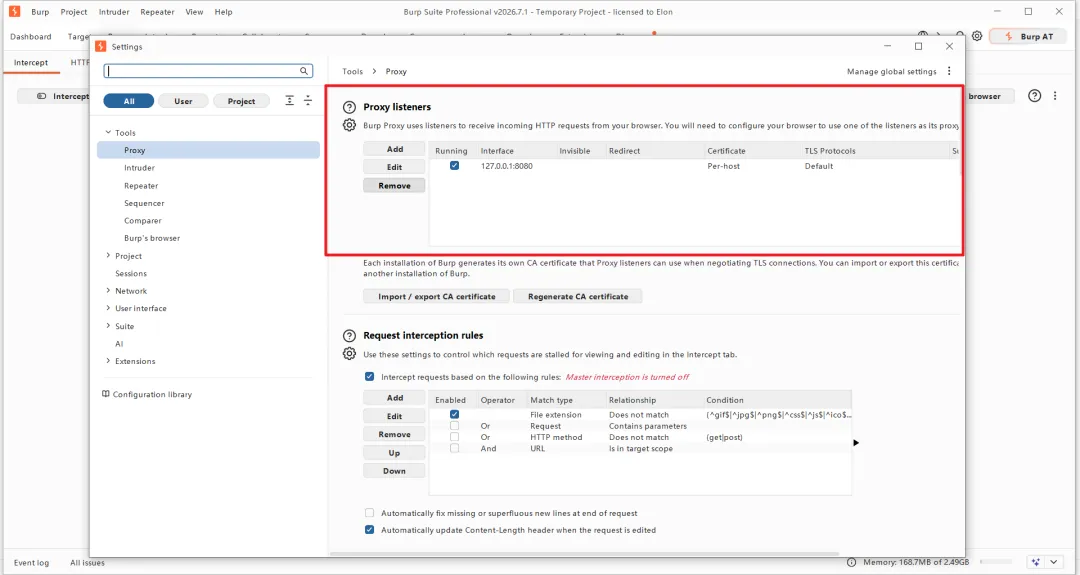Toggle the Intercept switch in main window
1080x575 pixels.
click(41, 96)
